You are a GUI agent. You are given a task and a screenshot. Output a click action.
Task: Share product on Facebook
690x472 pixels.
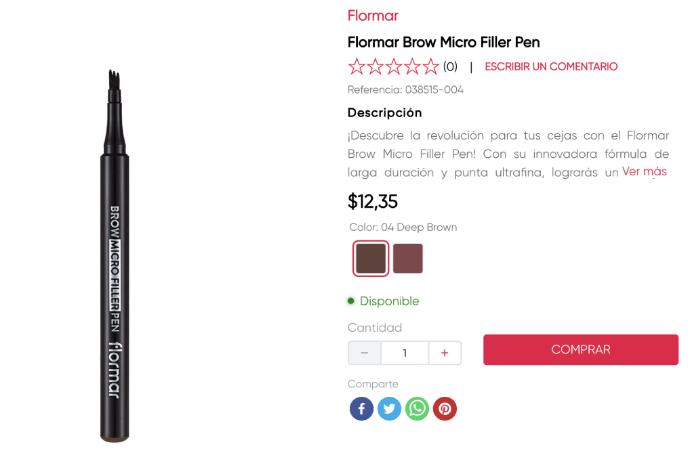(x=361, y=408)
